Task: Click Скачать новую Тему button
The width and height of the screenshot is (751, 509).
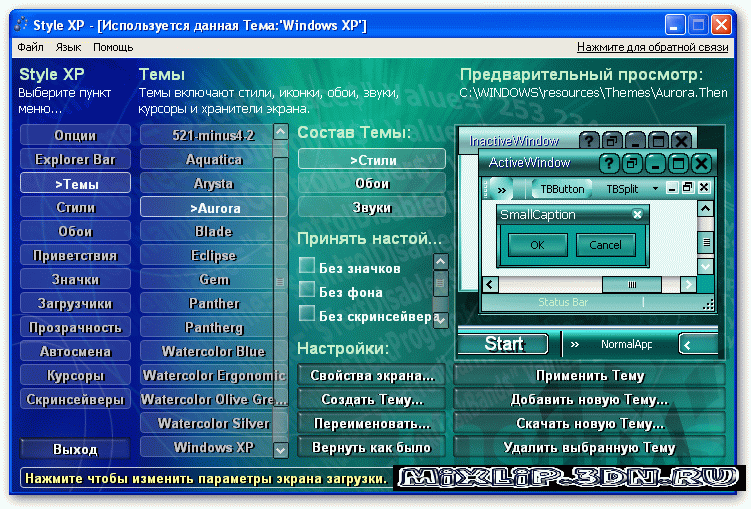Action: click(x=590, y=422)
